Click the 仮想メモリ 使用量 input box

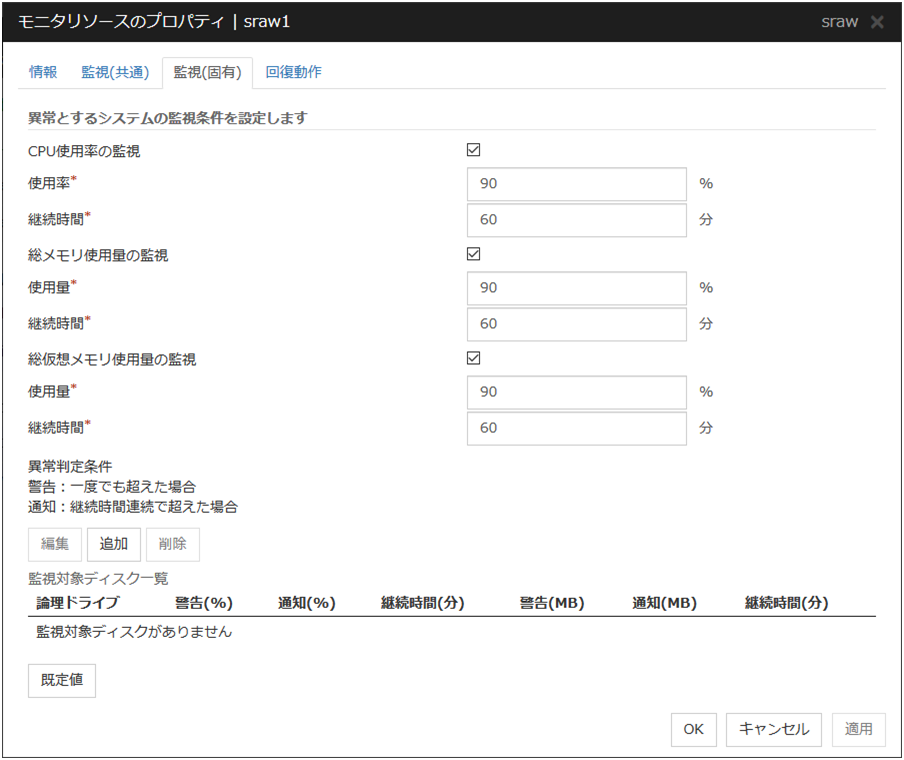pyautogui.click(x=576, y=392)
